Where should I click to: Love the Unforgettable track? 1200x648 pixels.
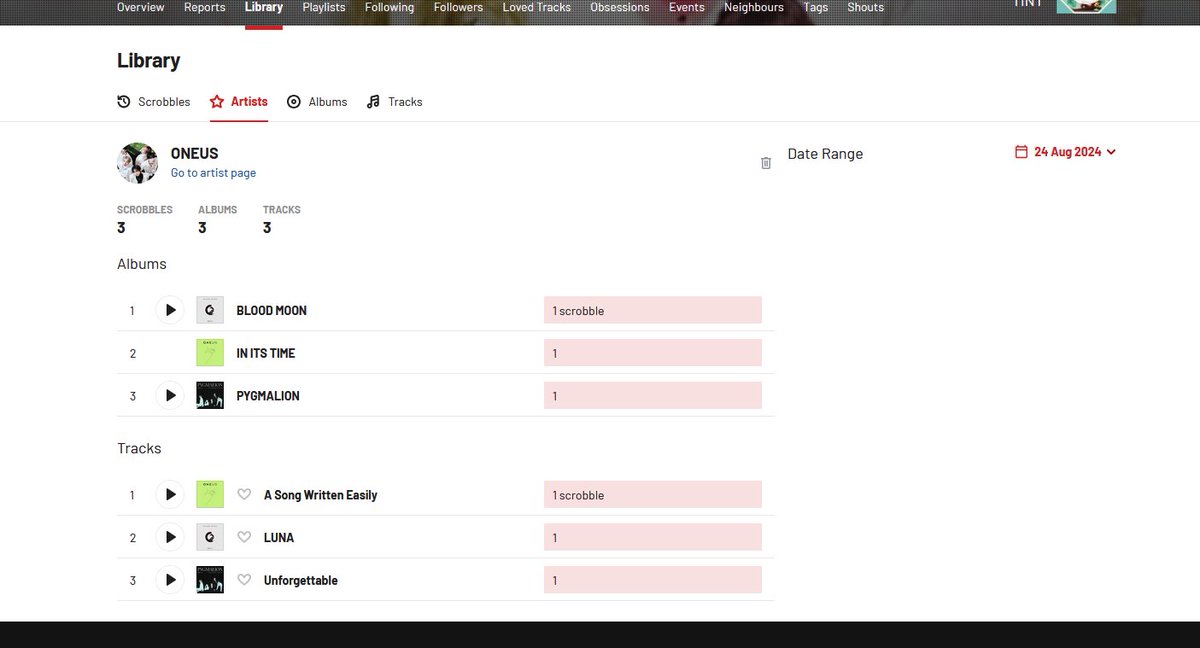point(244,580)
